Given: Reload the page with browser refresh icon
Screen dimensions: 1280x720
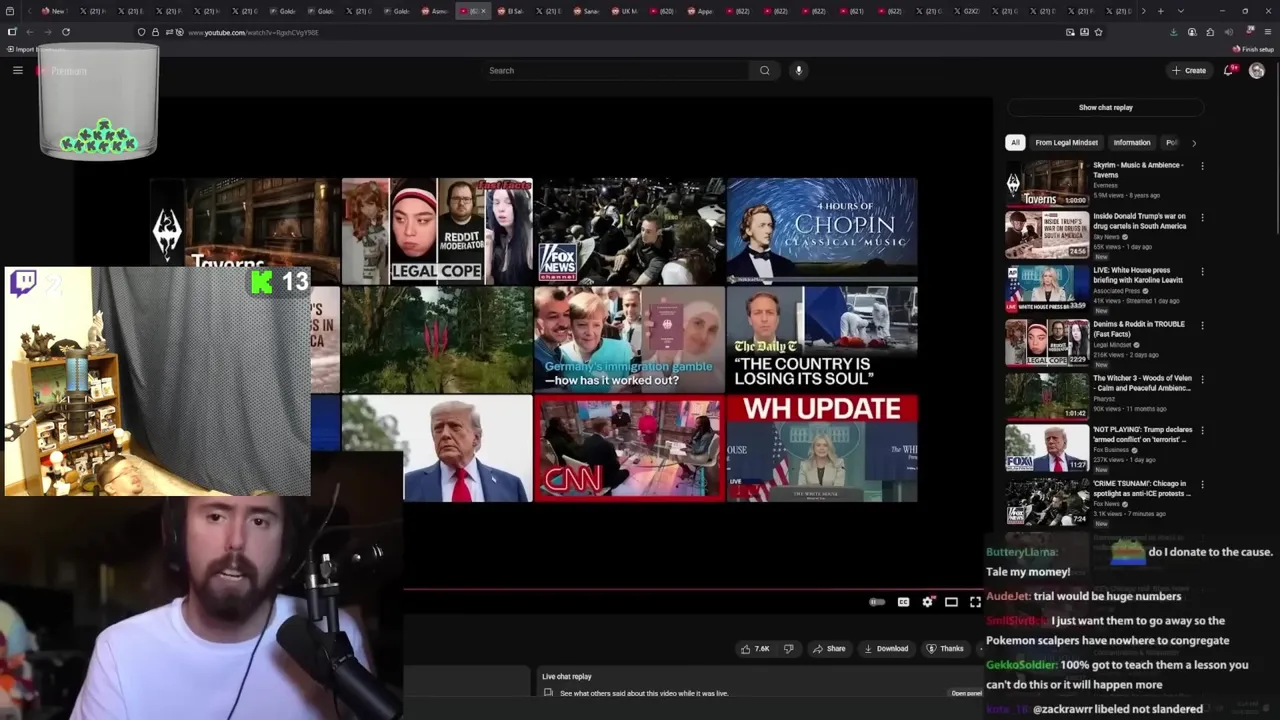Looking at the screenshot, I should tap(66, 32).
